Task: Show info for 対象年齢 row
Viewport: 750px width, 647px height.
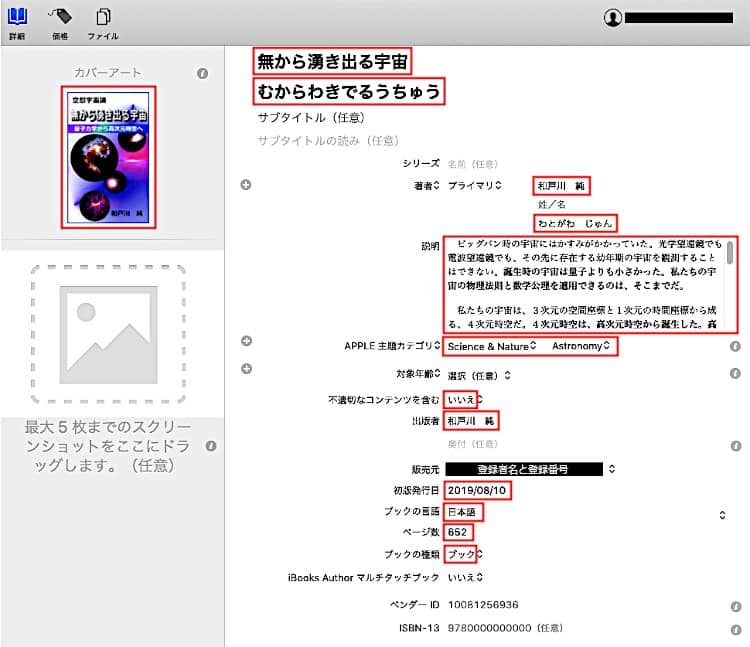Action: point(735,373)
